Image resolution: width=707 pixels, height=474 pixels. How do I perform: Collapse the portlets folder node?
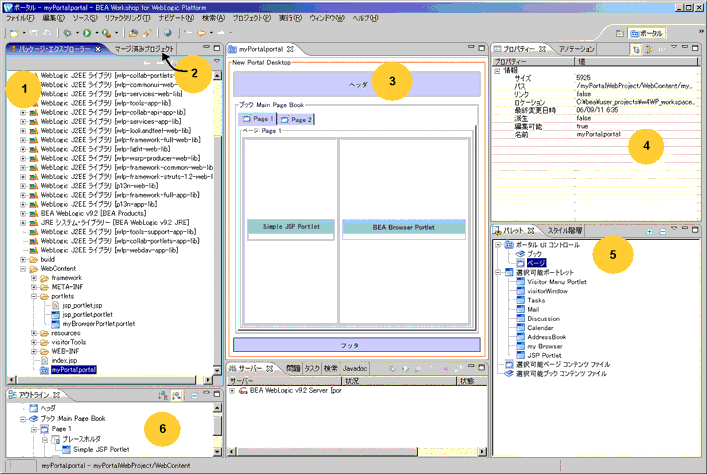(x=34, y=296)
